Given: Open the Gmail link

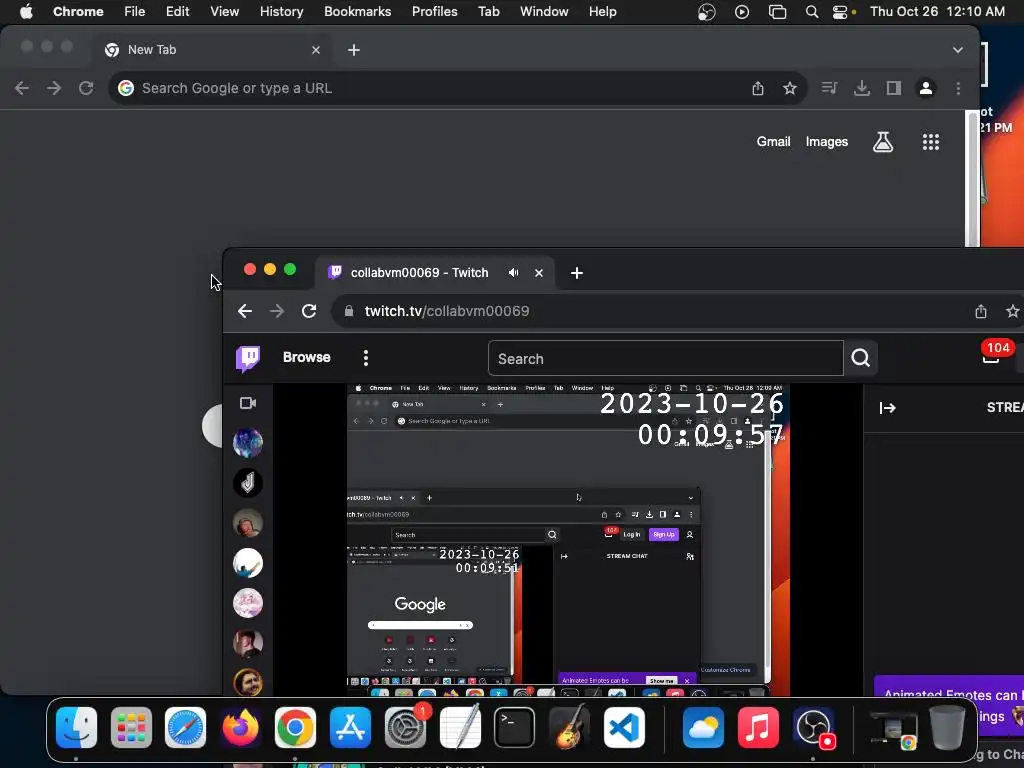Looking at the screenshot, I should 773,142.
